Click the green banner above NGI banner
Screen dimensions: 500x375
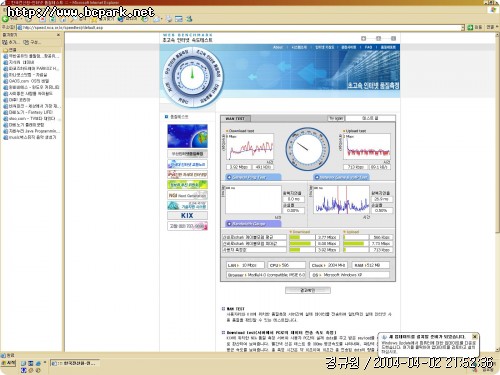[x=187, y=185]
